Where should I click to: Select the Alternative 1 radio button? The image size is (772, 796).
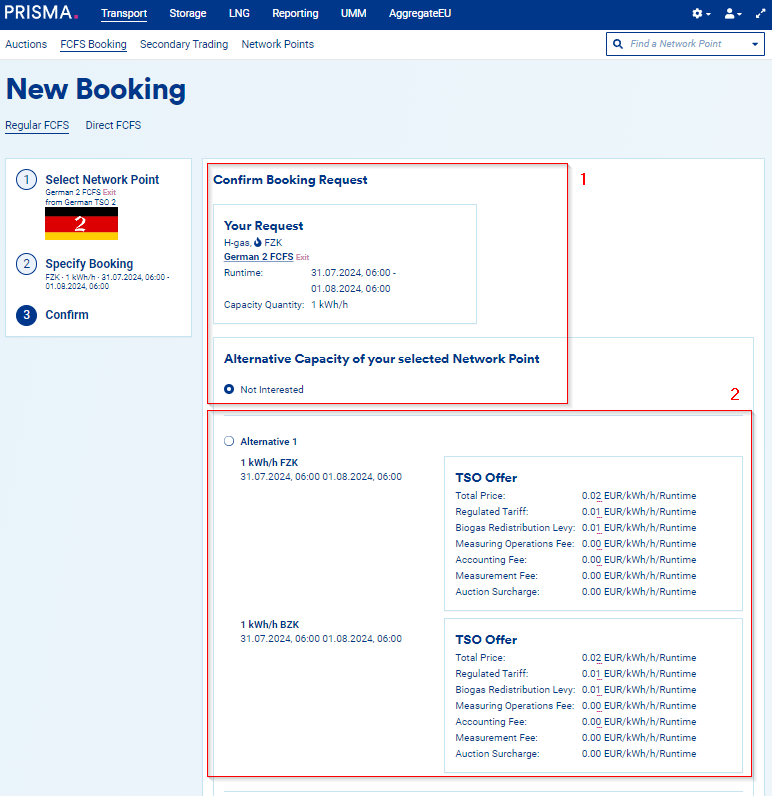229,441
